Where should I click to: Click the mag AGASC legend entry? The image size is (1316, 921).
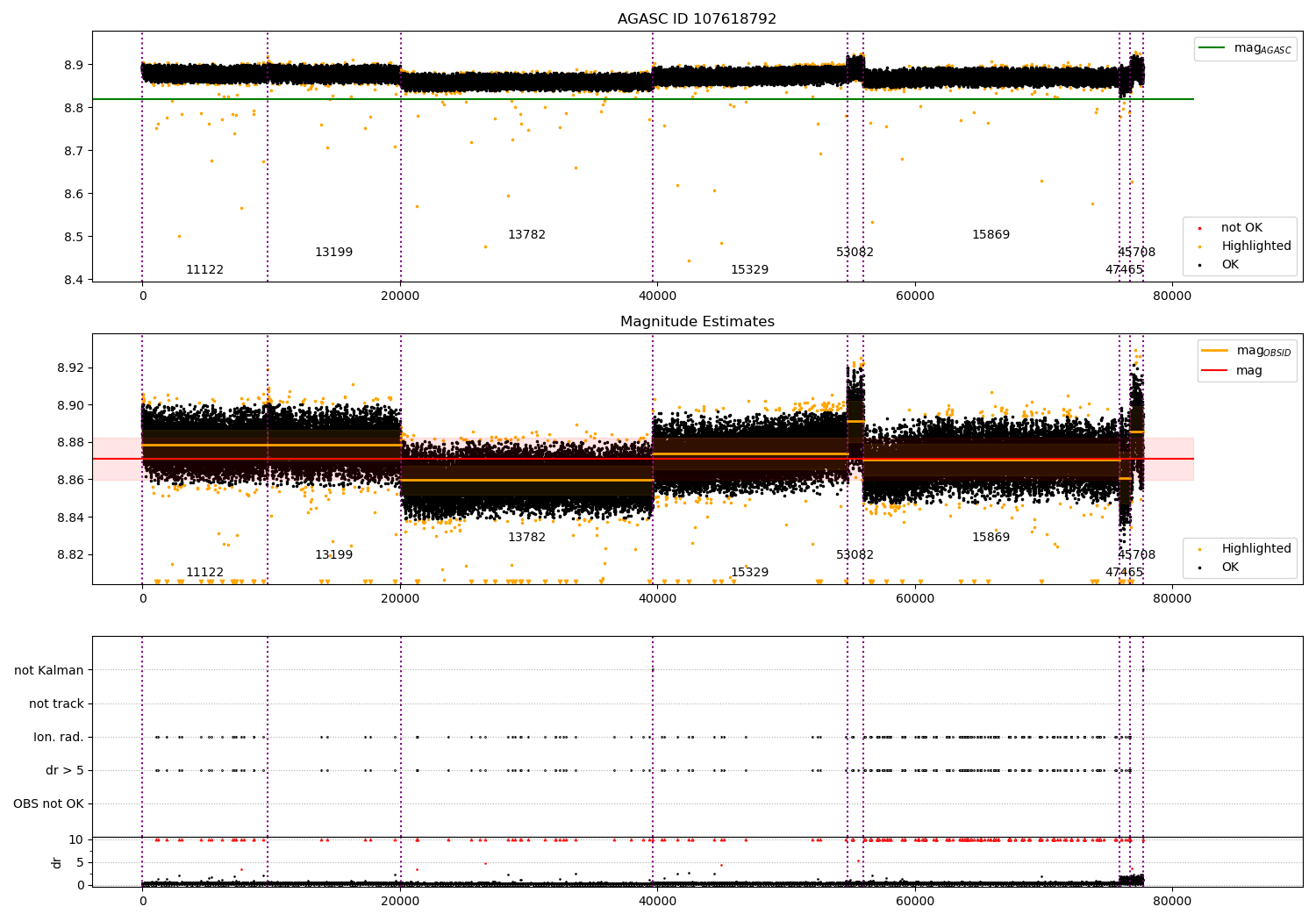coord(1245,48)
